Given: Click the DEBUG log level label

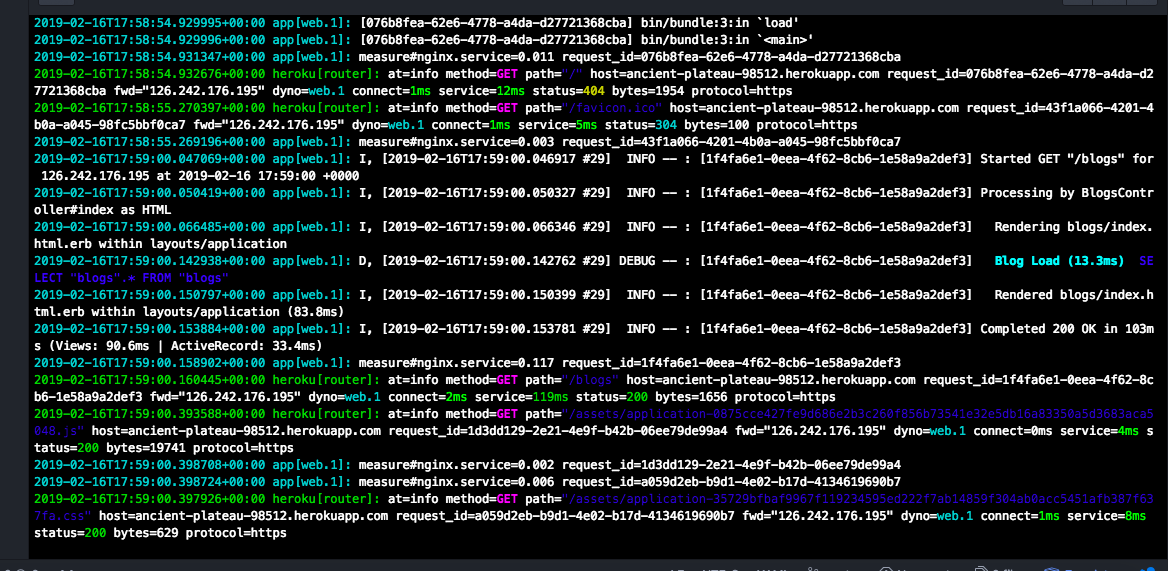Looking at the screenshot, I should pos(637,263).
